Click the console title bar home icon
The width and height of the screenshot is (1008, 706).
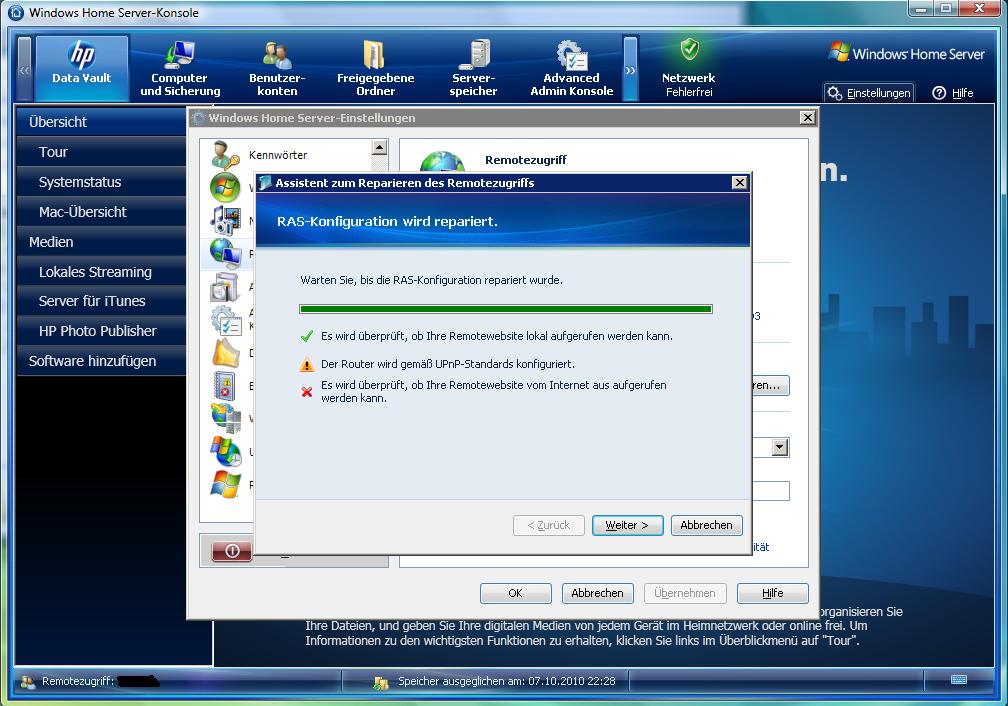pos(15,12)
